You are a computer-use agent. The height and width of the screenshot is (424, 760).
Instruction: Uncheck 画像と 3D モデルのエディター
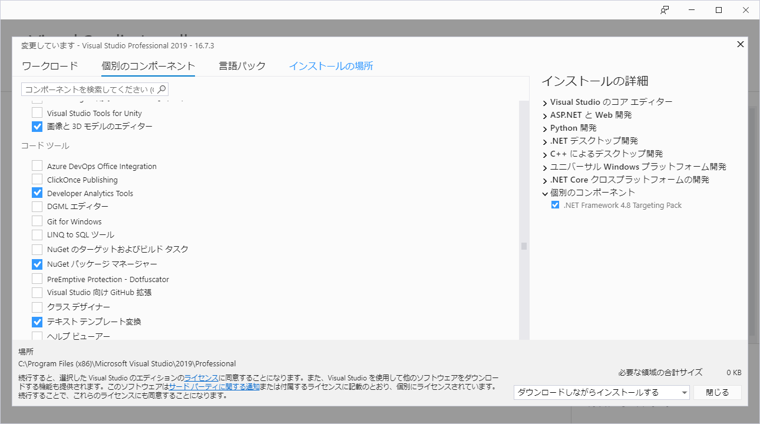[37, 126]
